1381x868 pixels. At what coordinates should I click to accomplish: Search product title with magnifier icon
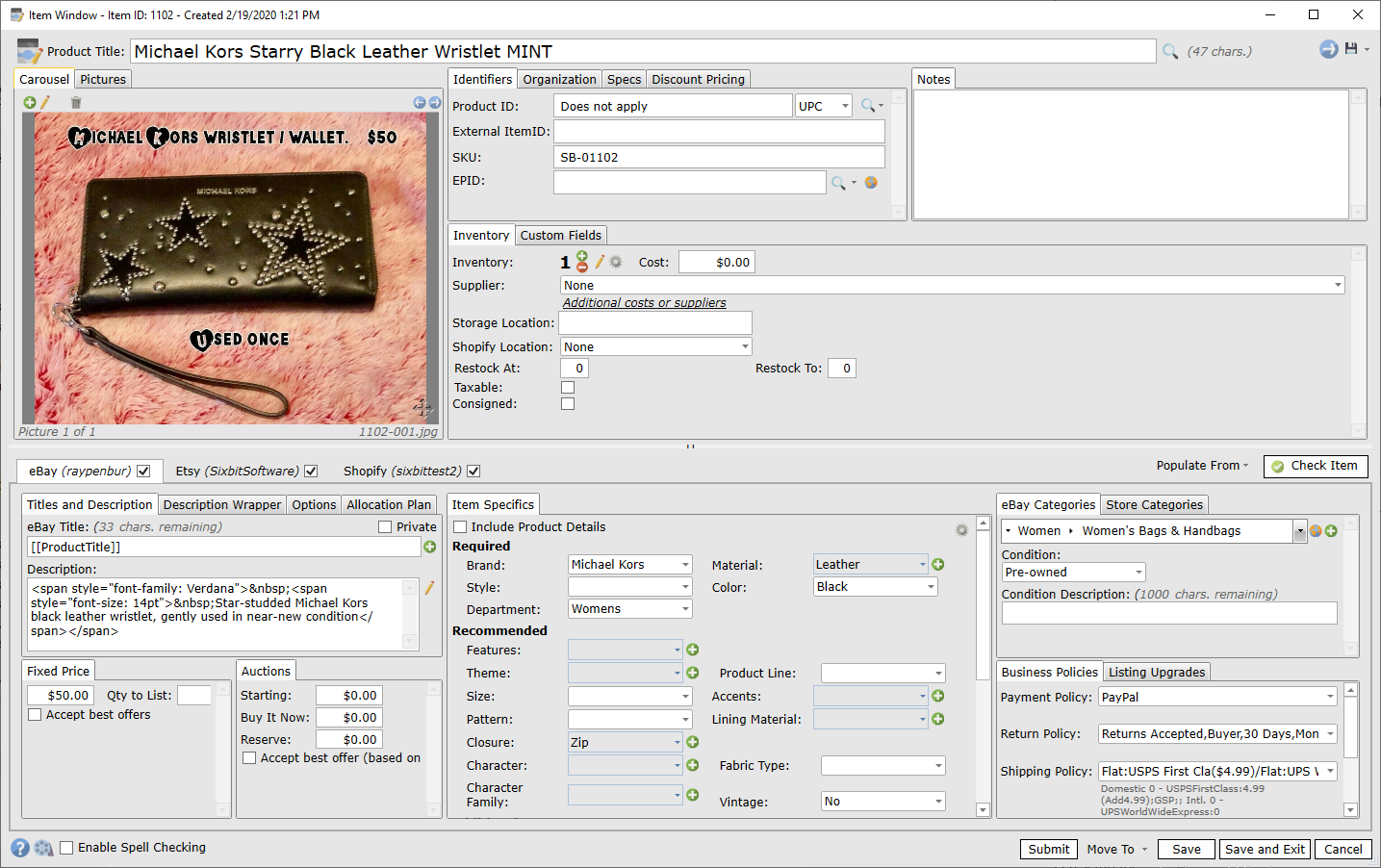pyautogui.click(x=1170, y=51)
